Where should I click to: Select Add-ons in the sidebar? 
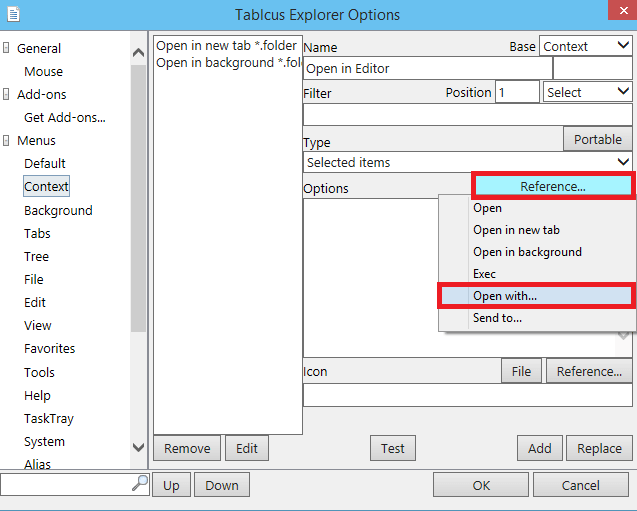41,94
